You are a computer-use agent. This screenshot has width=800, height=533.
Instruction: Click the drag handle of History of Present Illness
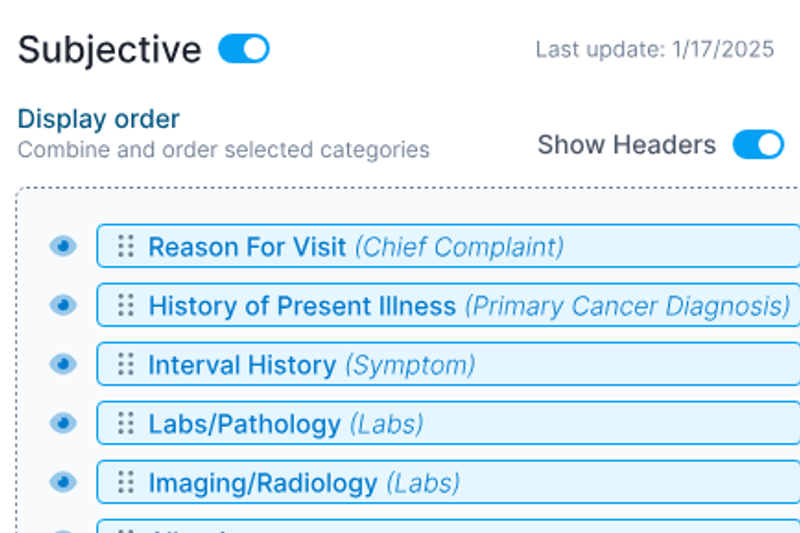click(x=126, y=305)
